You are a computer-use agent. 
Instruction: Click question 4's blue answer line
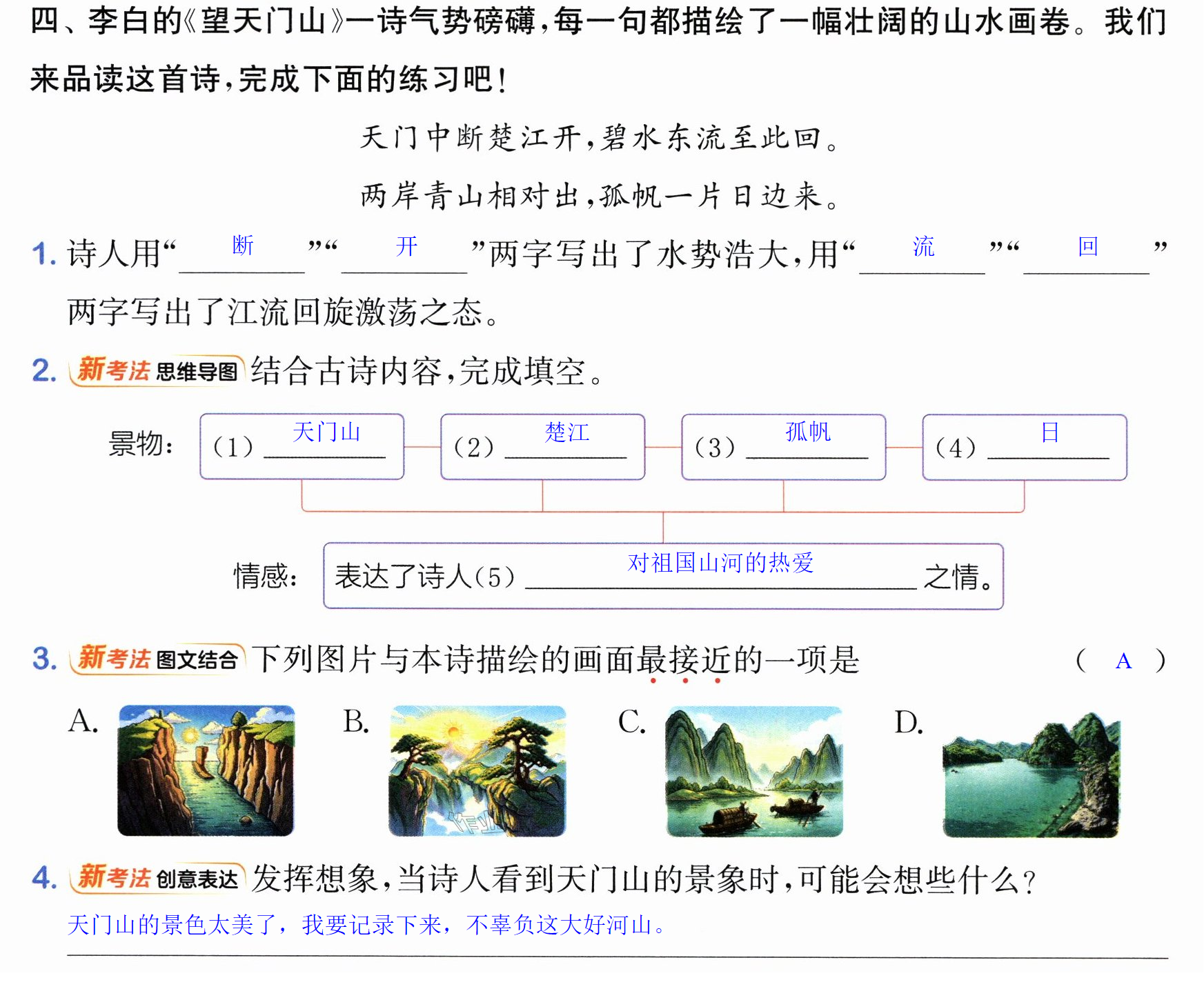pos(366,925)
